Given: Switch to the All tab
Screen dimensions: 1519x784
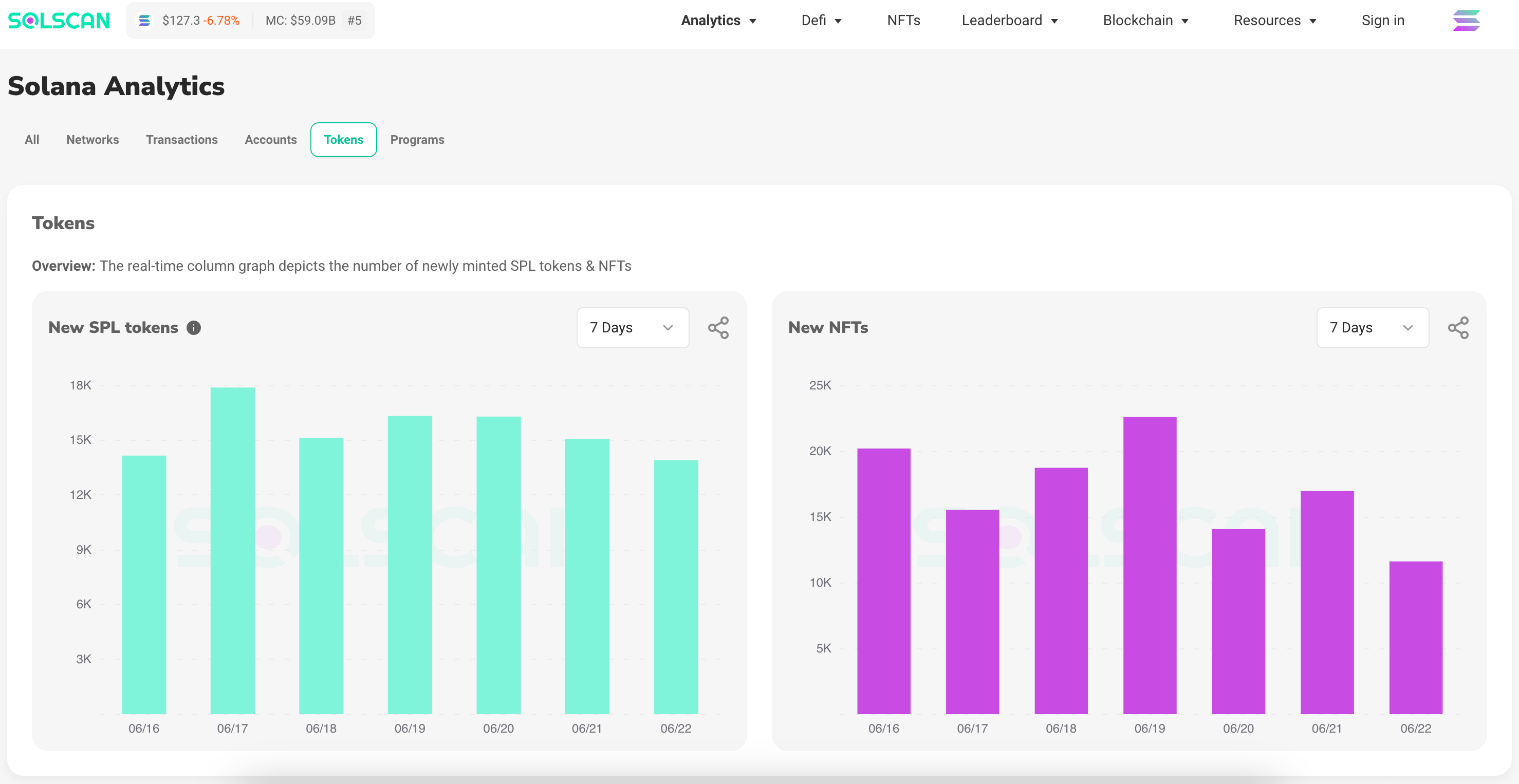Looking at the screenshot, I should [x=32, y=140].
